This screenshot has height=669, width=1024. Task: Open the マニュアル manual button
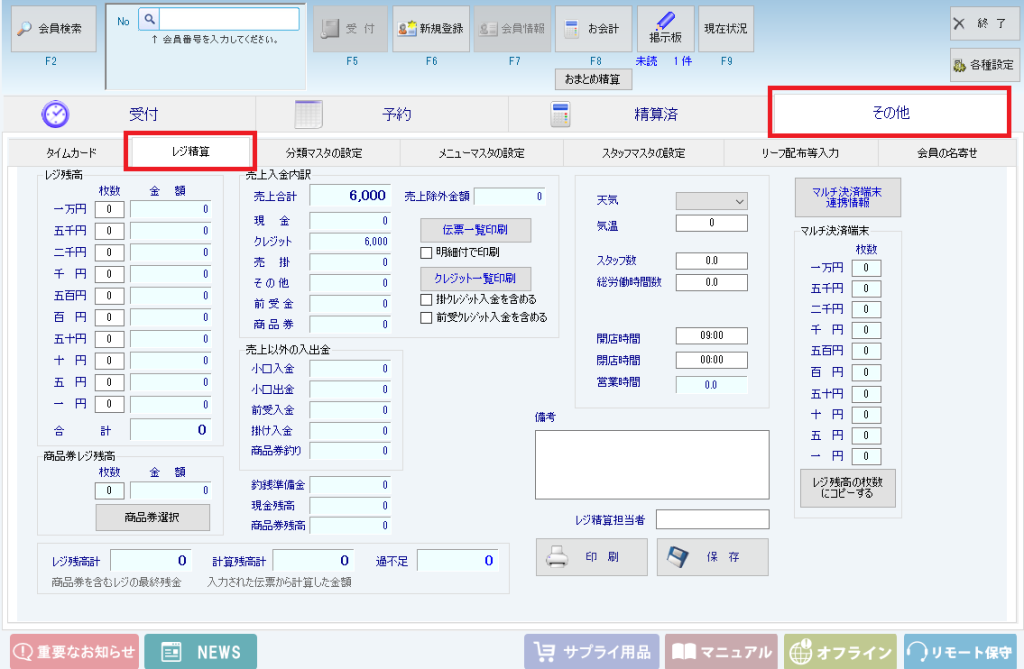point(721,652)
